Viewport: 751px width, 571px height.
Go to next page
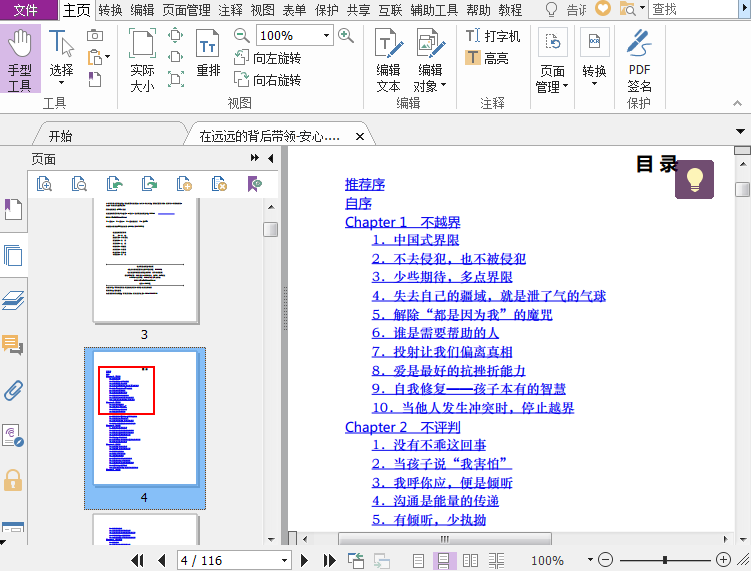(x=304, y=560)
